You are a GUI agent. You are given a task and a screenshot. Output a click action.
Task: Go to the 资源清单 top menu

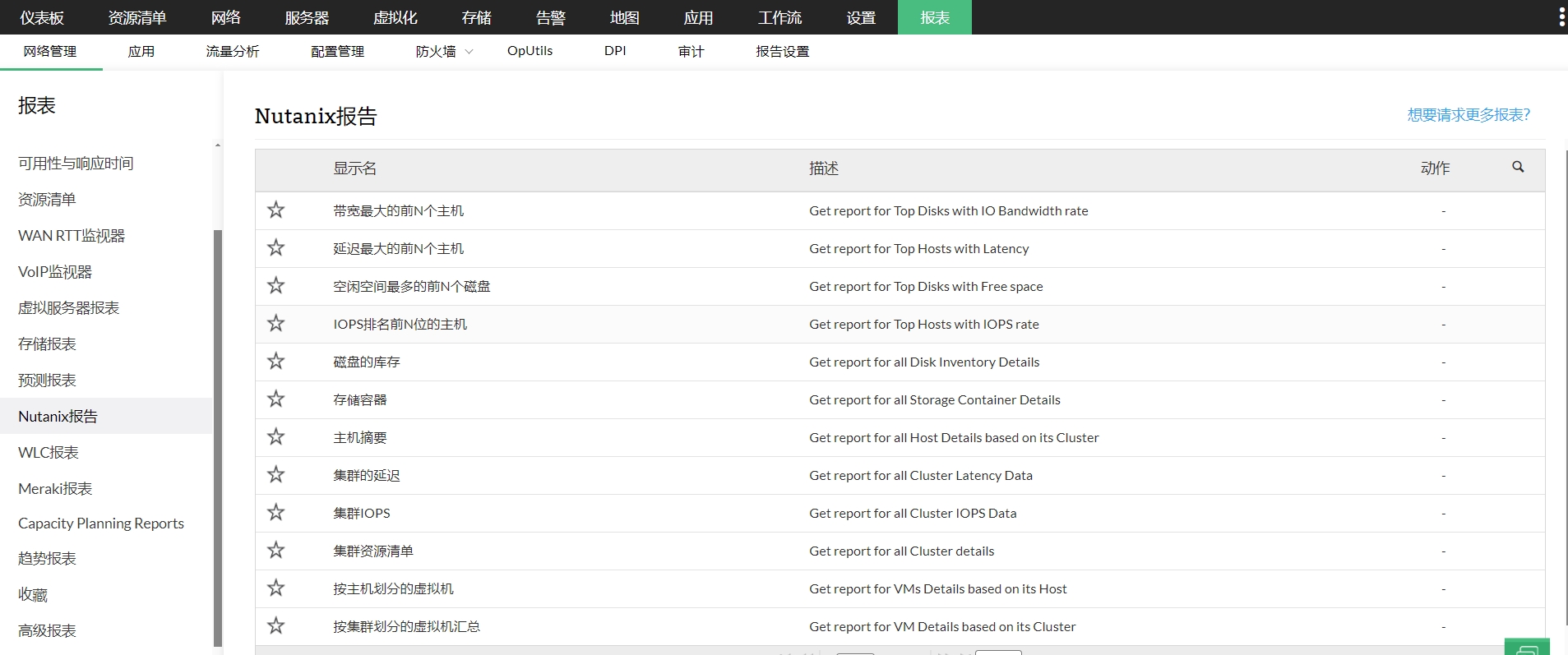[x=137, y=17]
